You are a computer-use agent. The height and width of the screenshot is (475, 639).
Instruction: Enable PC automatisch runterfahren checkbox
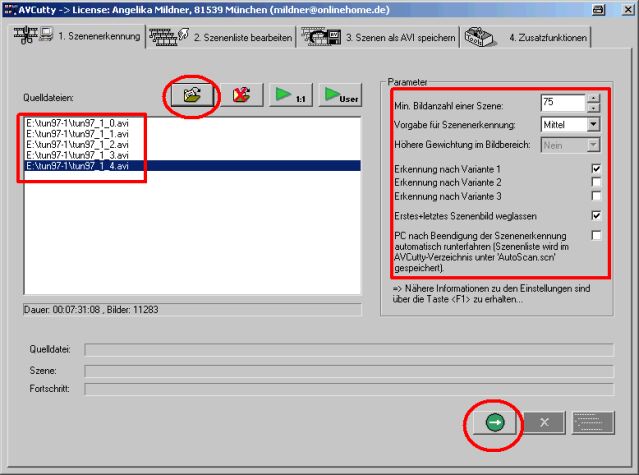[596, 235]
